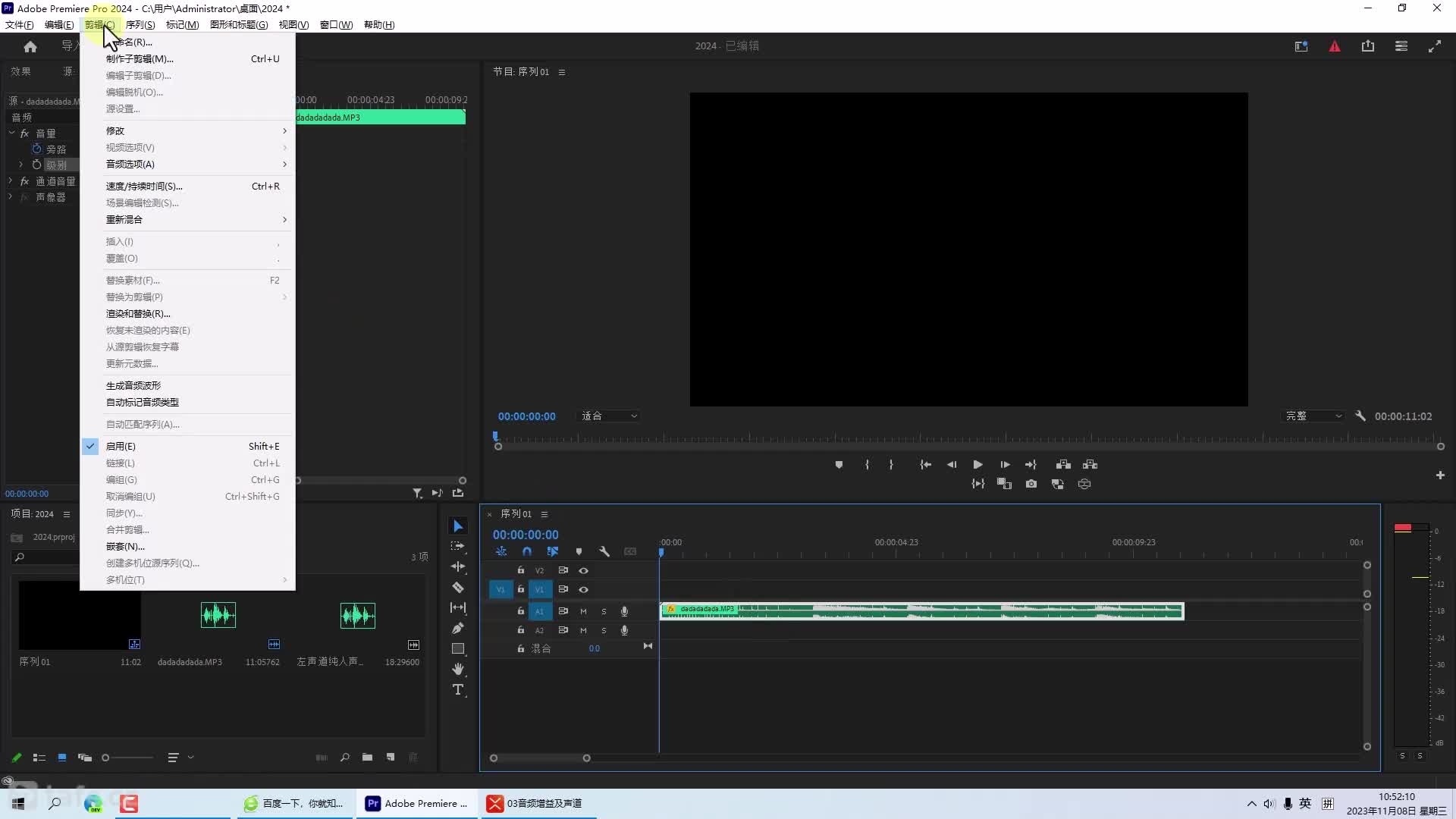Expand 音频选项(A) submenu

point(187,165)
